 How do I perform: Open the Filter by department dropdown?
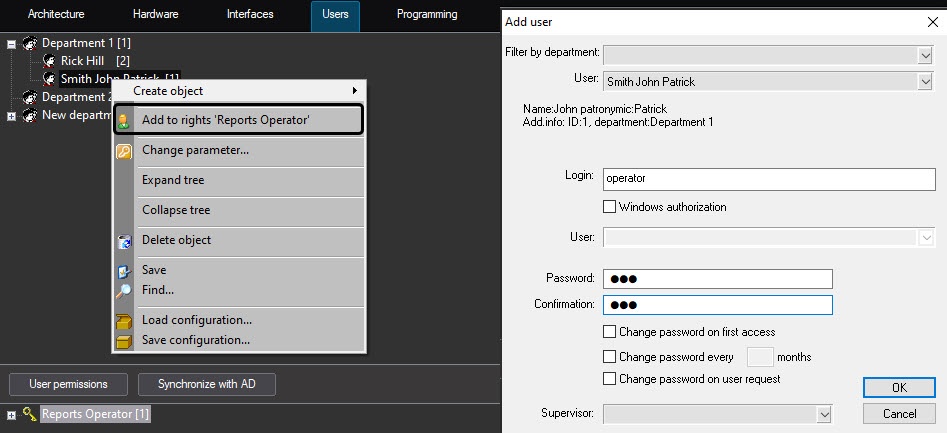tap(924, 53)
